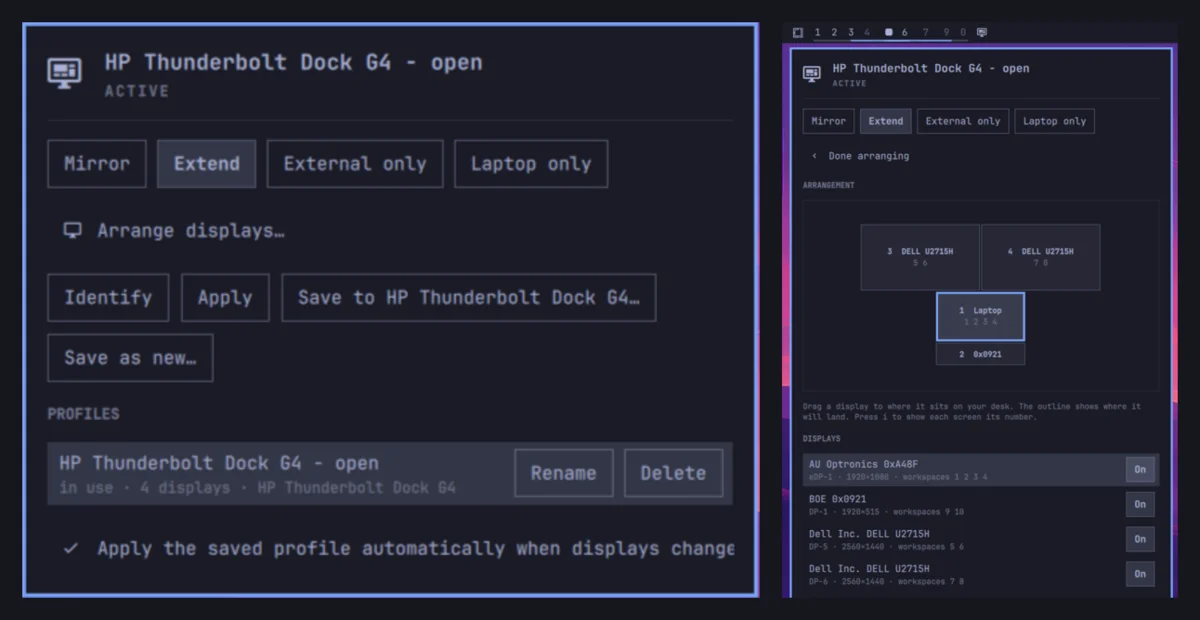This screenshot has height=620, width=1200.
Task: Pick External only in the profiles panel
Action: coord(355,164)
